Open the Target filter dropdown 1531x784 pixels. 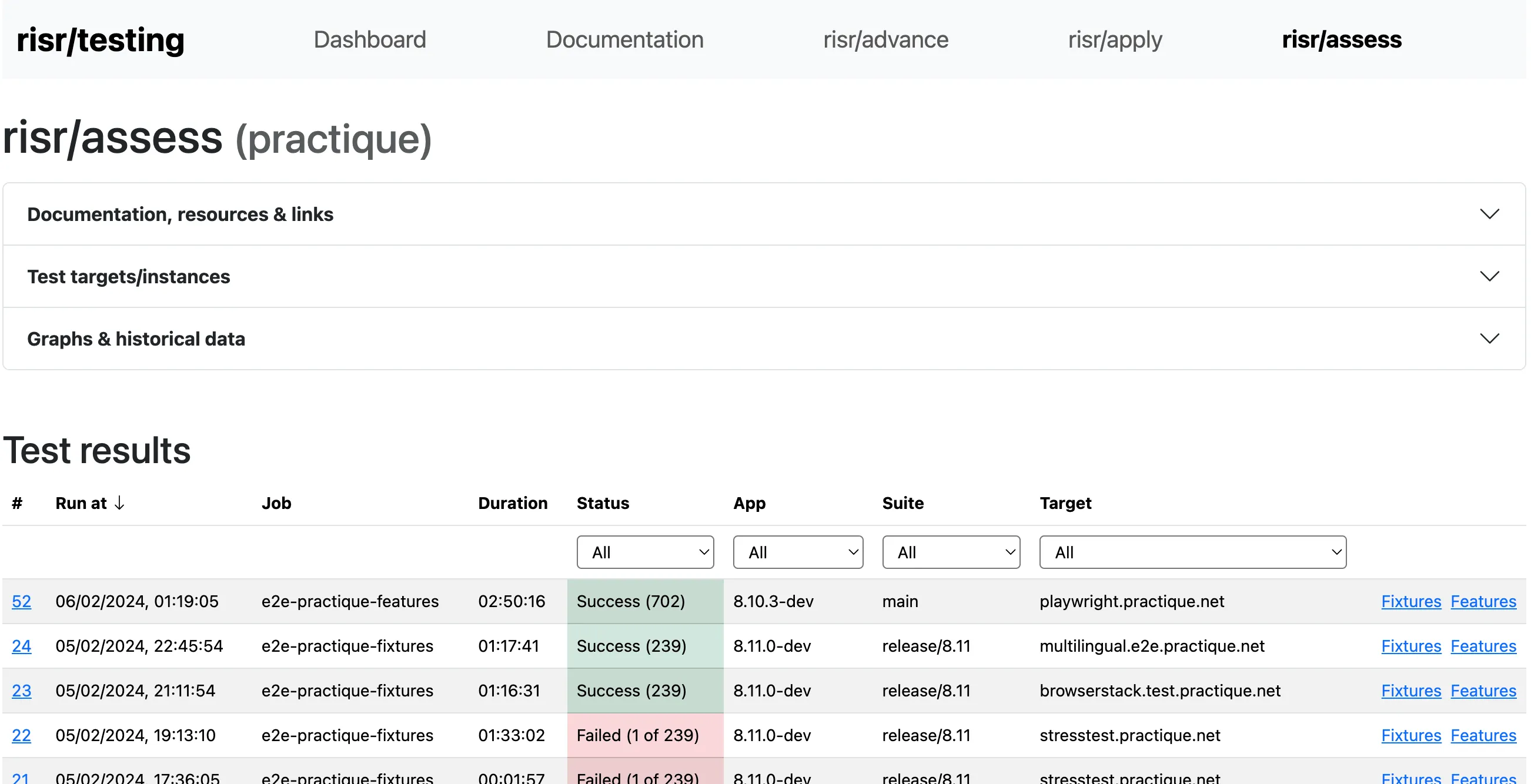click(x=1192, y=552)
